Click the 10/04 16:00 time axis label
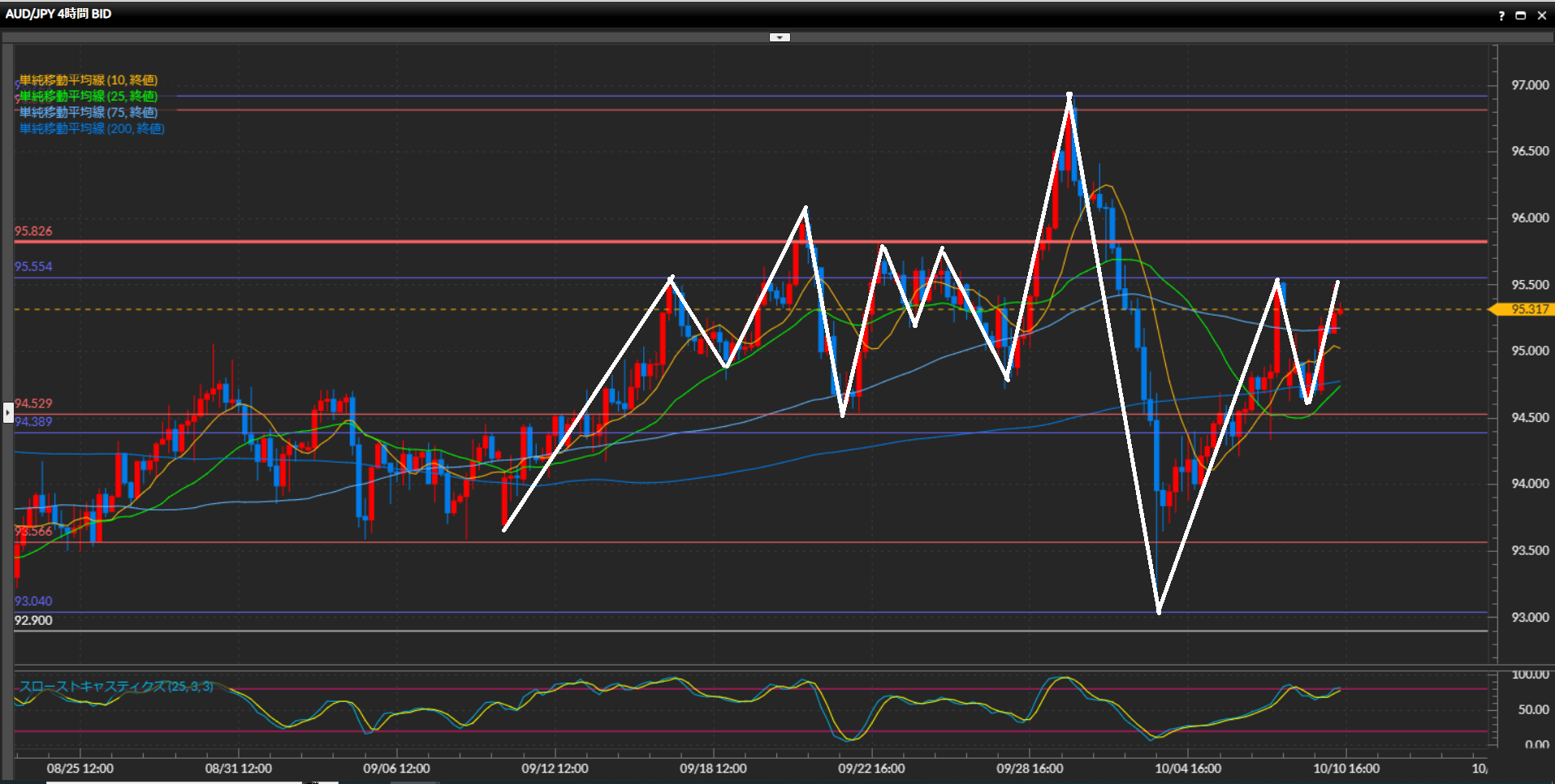 point(1188,769)
